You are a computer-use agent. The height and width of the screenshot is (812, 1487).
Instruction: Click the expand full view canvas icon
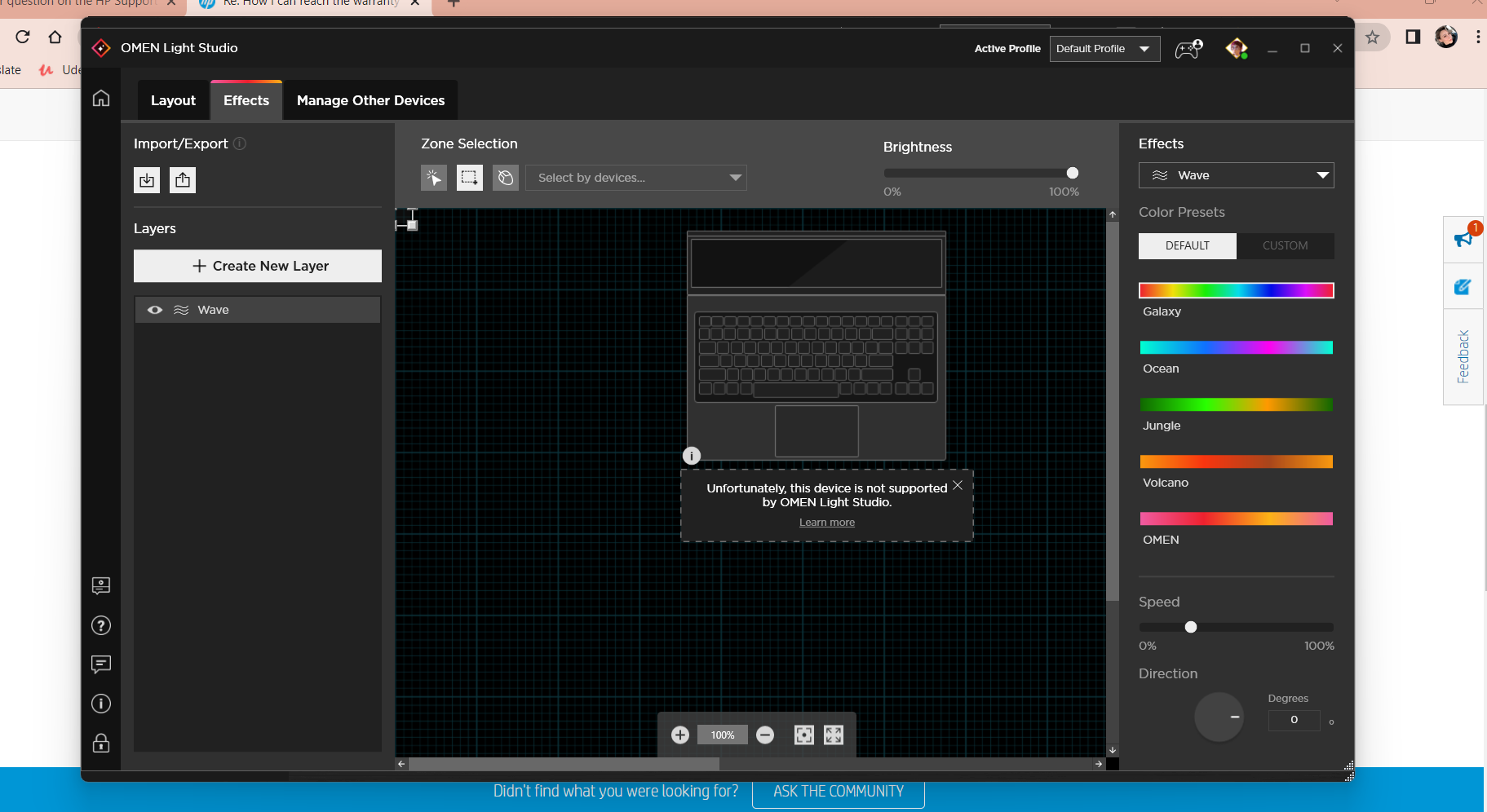click(834, 735)
